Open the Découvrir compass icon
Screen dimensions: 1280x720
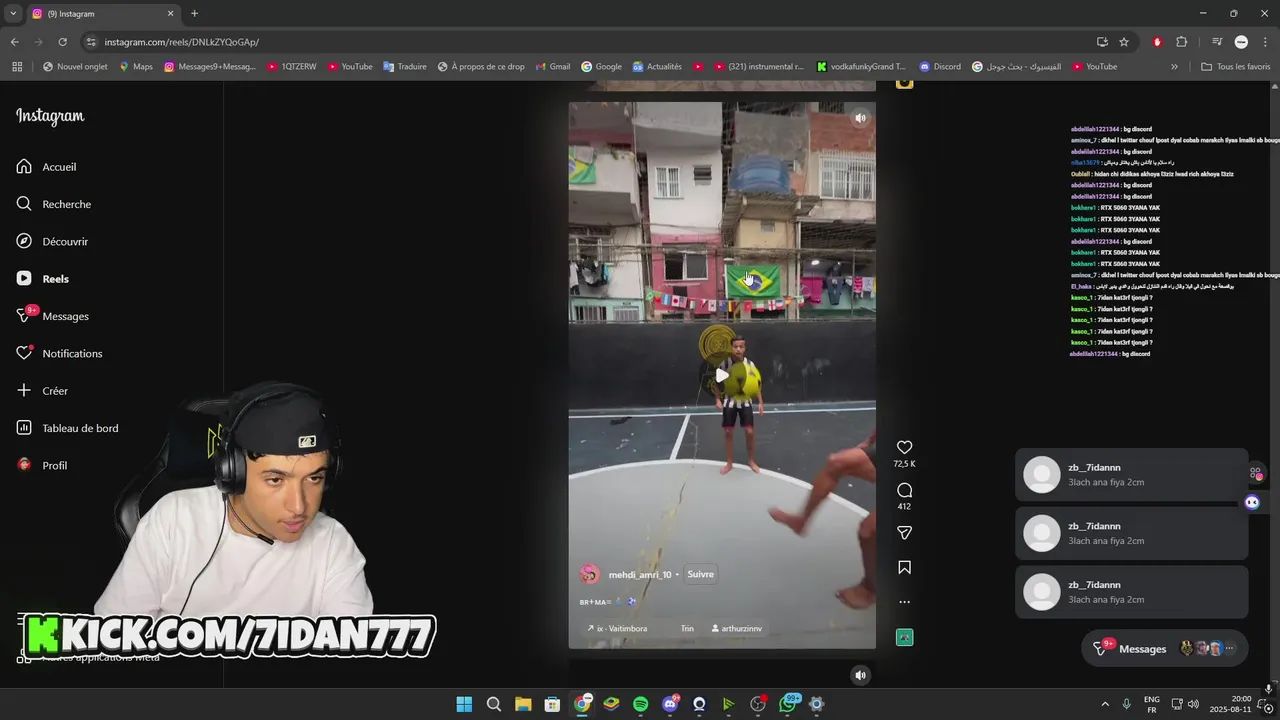click(x=24, y=241)
